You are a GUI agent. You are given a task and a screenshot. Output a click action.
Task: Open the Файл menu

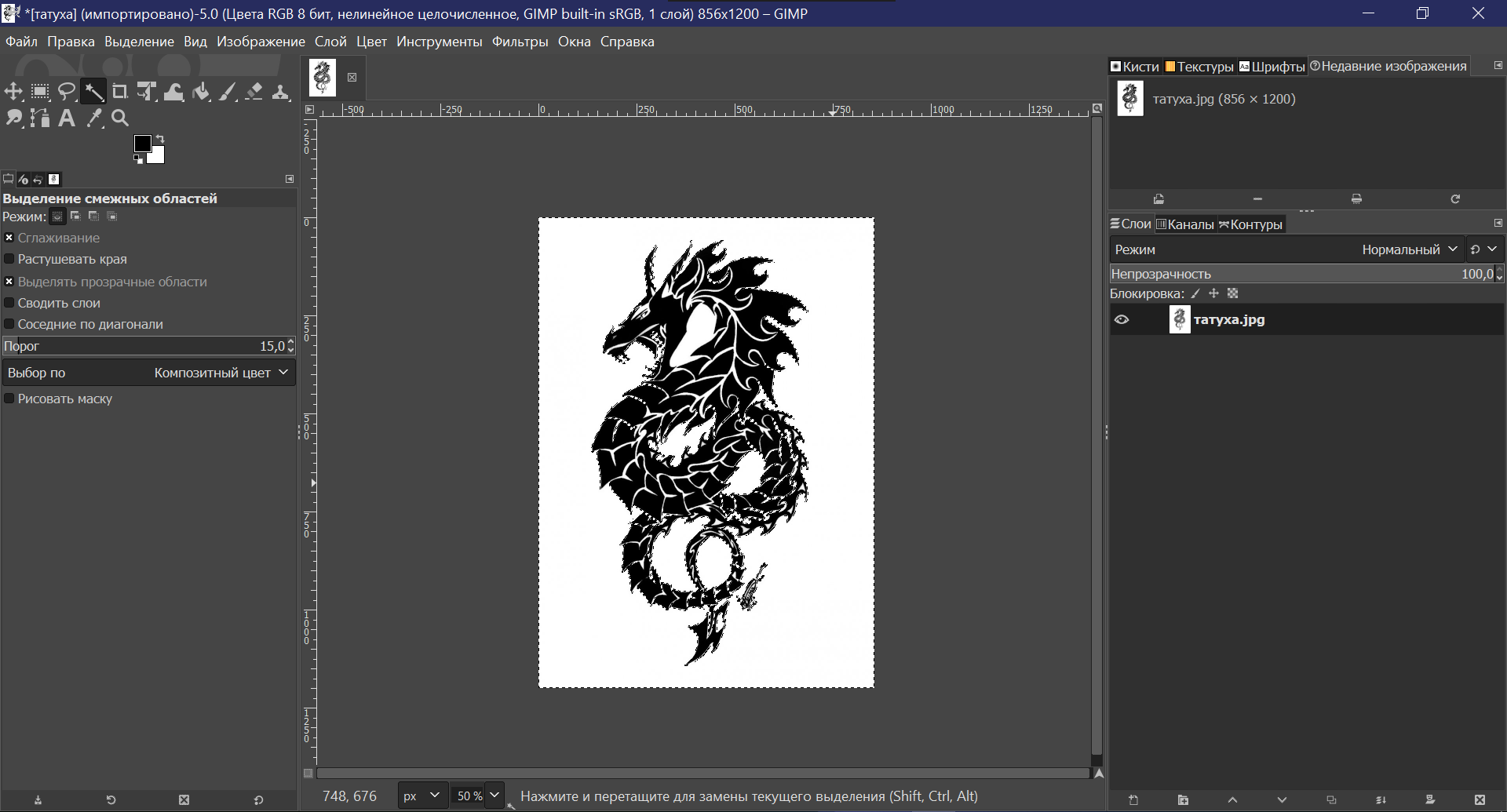point(21,42)
